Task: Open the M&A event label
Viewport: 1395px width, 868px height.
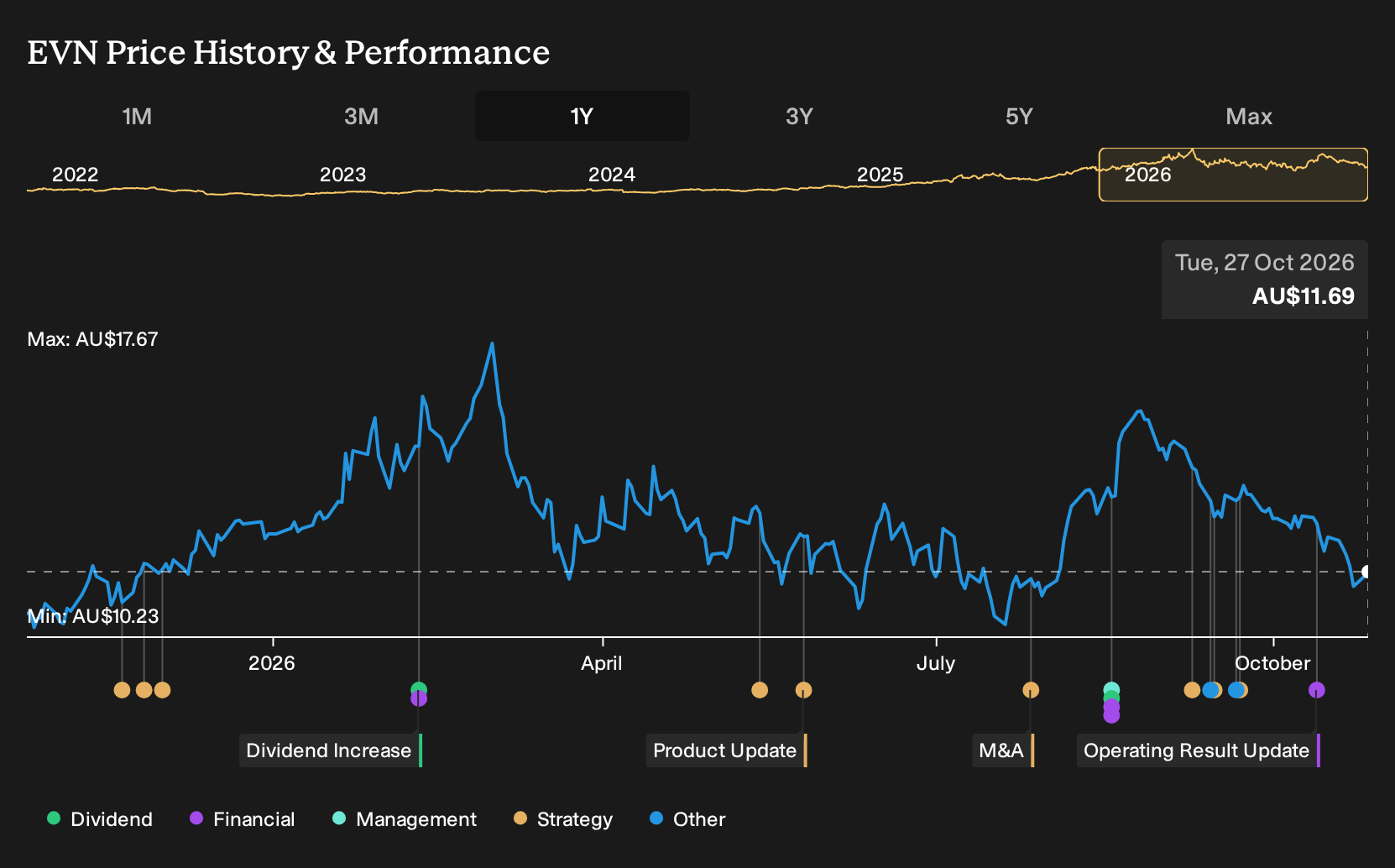Action: (x=1003, y=750)
